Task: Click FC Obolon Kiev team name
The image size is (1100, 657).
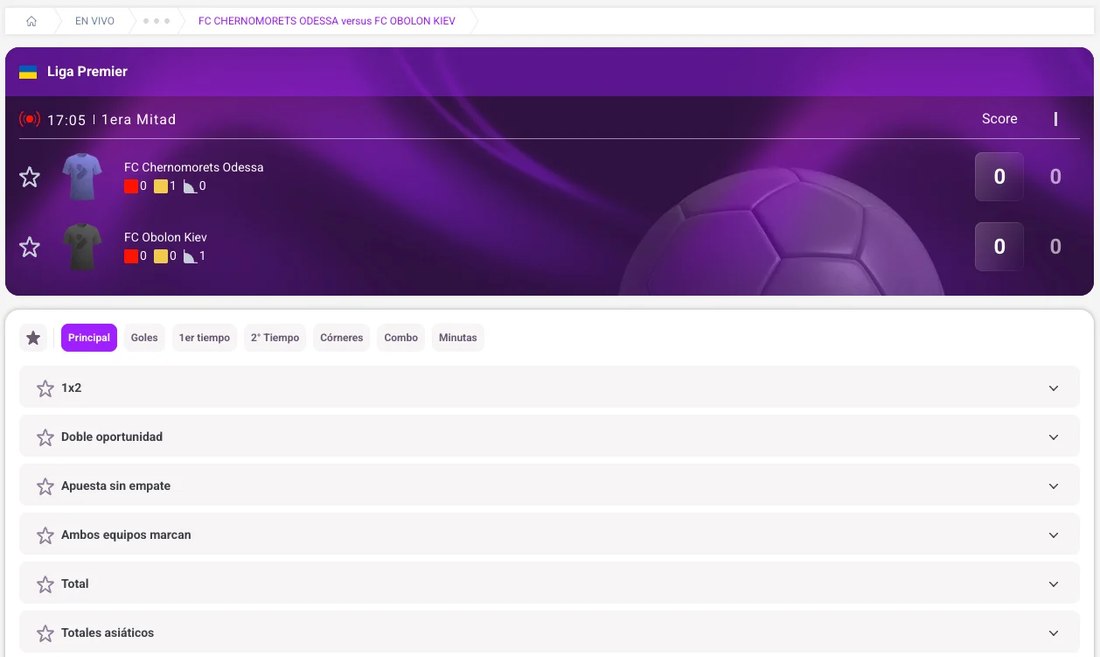Action: [166, 238]
